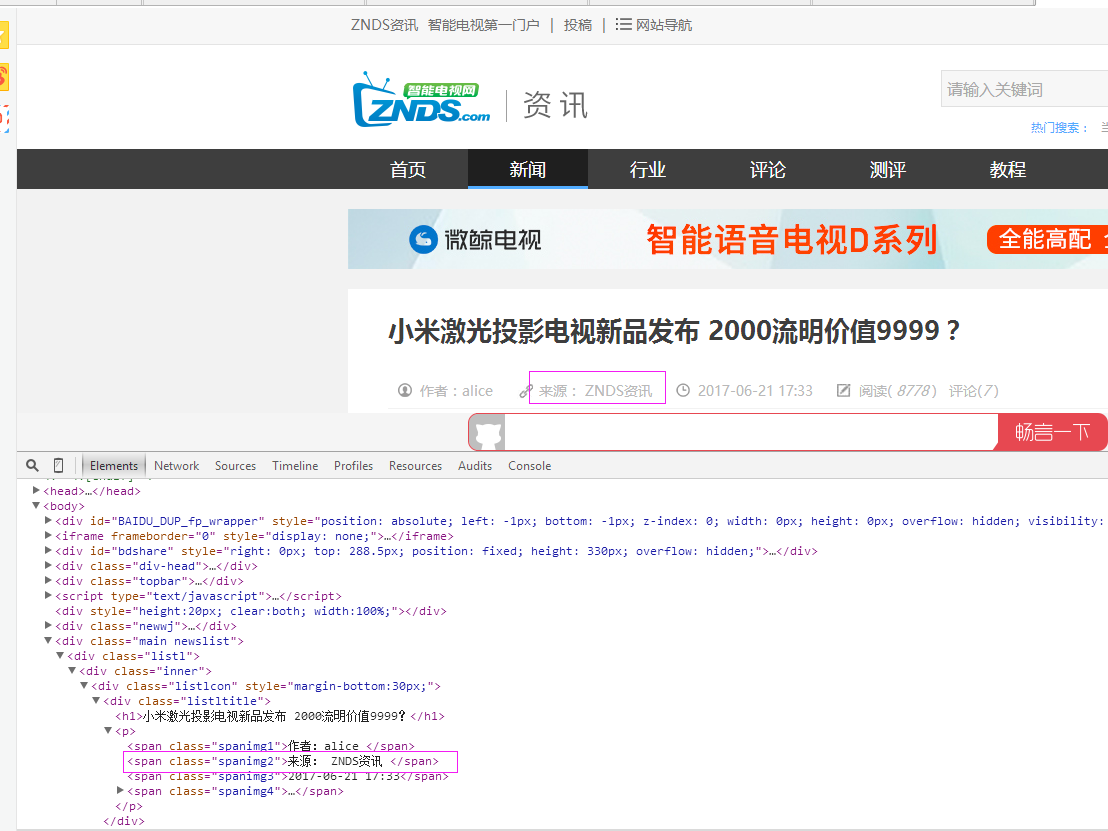Click the 评论(7) link
The image size is (1108, 831).
click(974, 391)
